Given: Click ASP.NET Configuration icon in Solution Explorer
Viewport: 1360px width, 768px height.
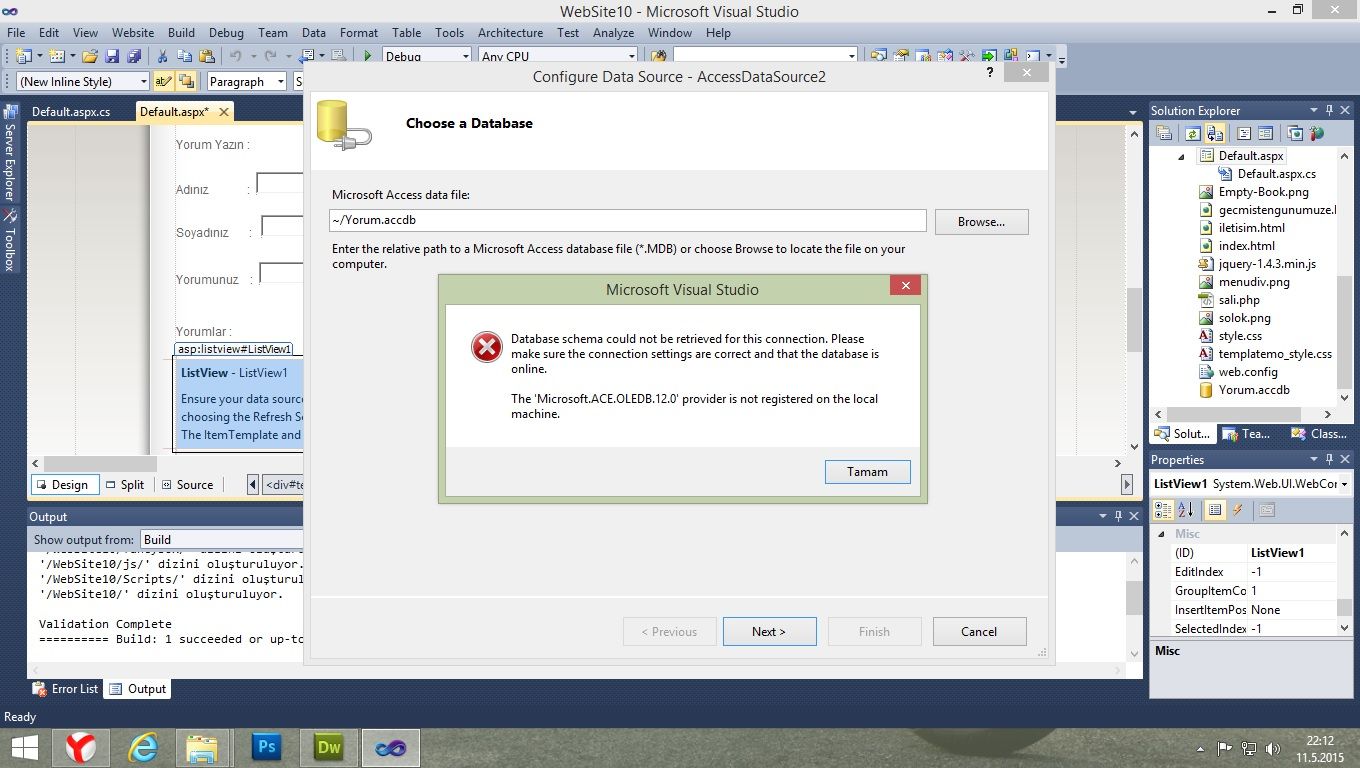Looking at the screenshot, I should click(1316, 133).
